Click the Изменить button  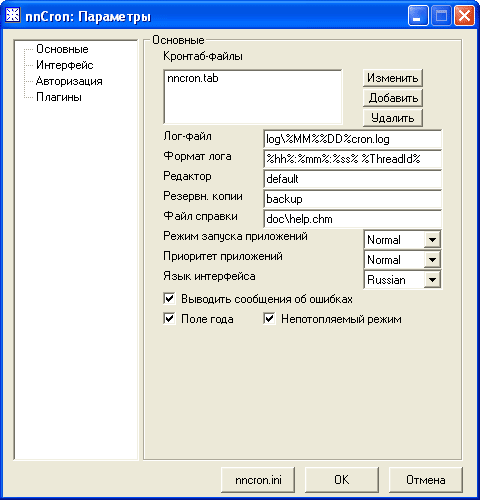[393, 78]
